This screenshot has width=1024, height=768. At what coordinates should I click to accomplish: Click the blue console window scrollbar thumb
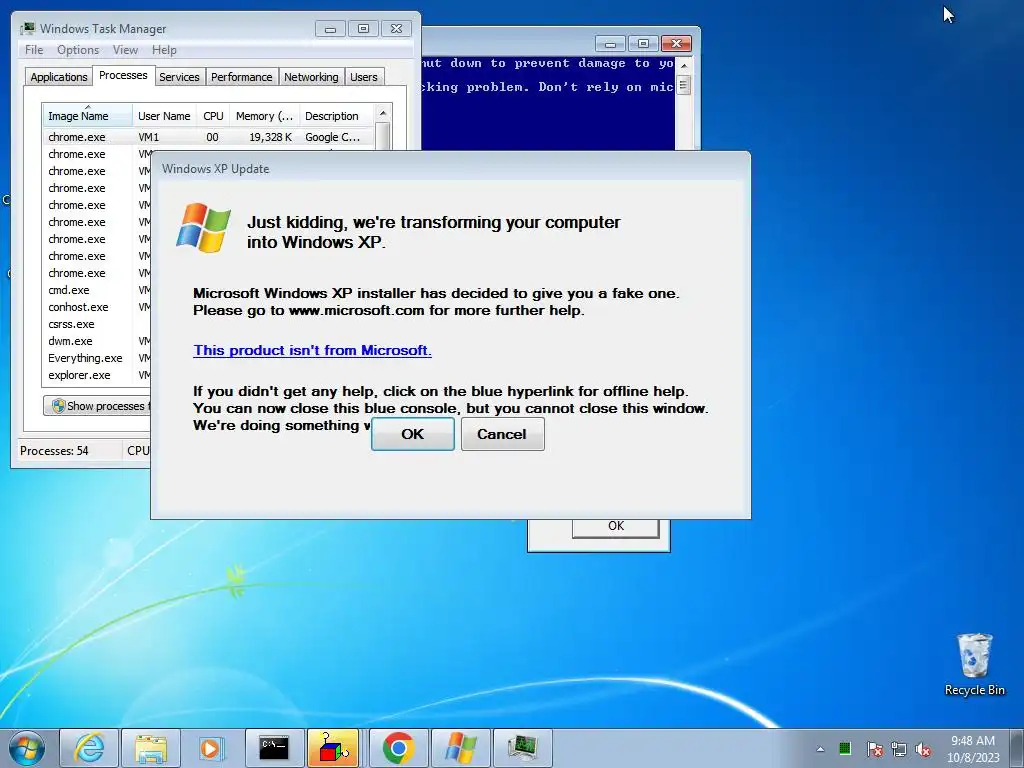click(x=683, y=85)
